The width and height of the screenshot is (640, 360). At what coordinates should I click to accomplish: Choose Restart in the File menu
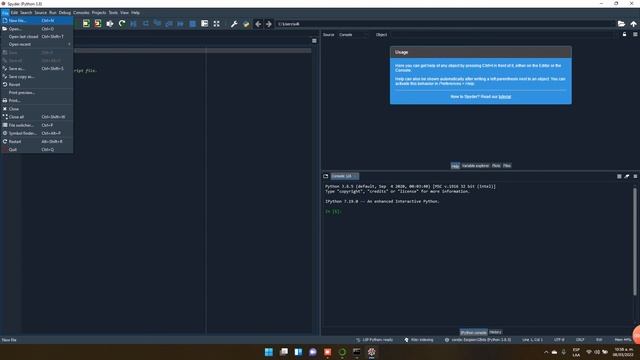[x=37, y=142]
